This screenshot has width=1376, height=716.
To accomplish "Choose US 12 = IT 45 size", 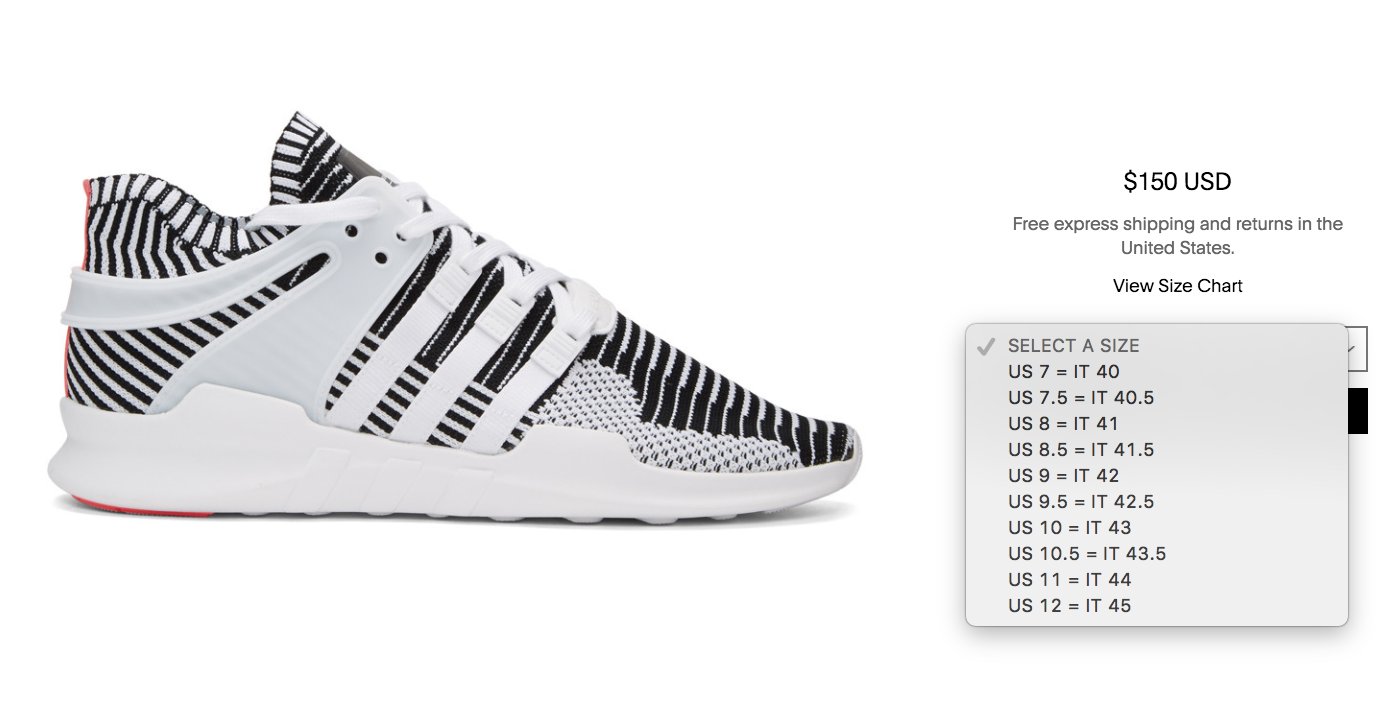I will click(1156, 605).
